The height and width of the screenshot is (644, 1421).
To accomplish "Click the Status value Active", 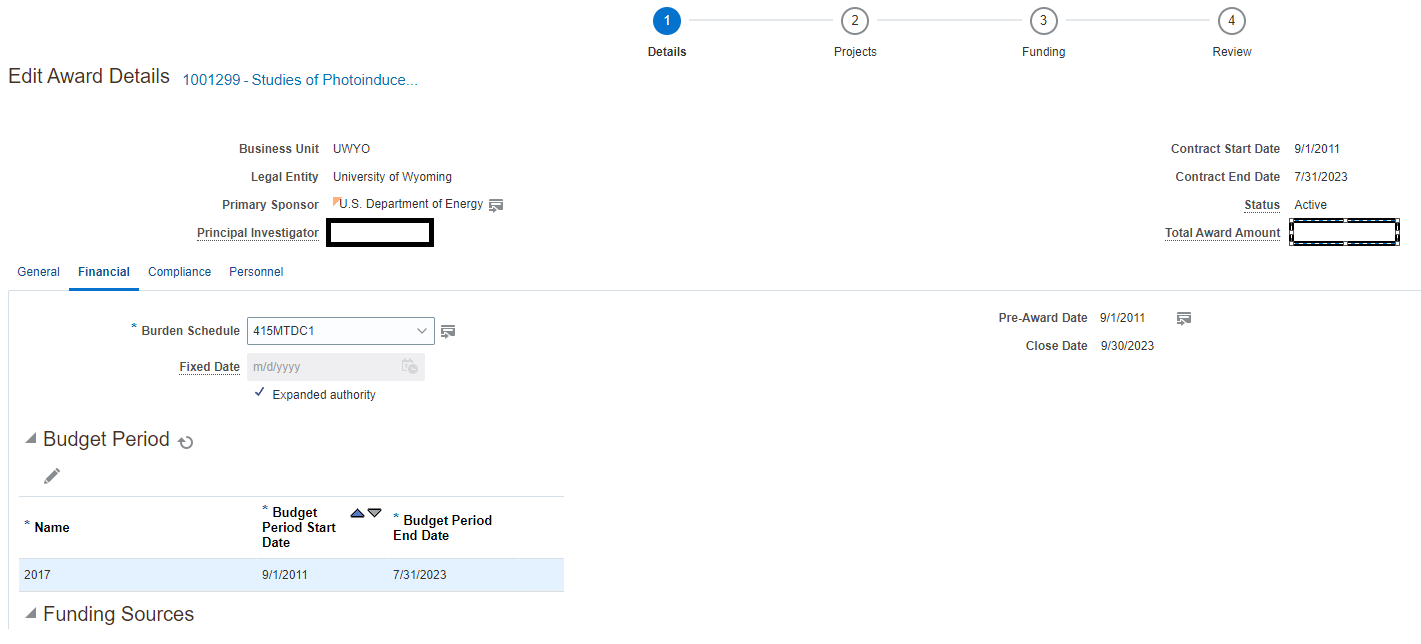I will 1310,205.
